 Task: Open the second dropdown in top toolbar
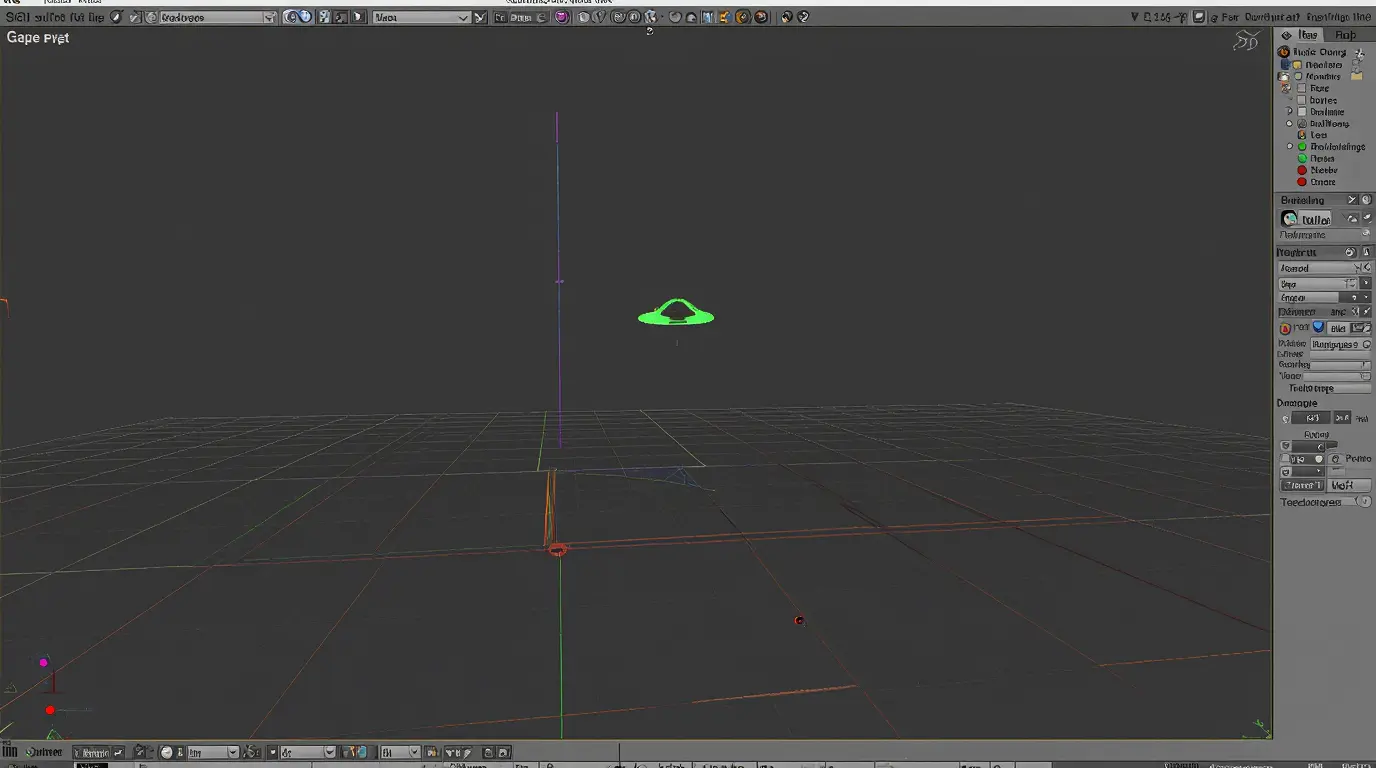tap(422, 17)
